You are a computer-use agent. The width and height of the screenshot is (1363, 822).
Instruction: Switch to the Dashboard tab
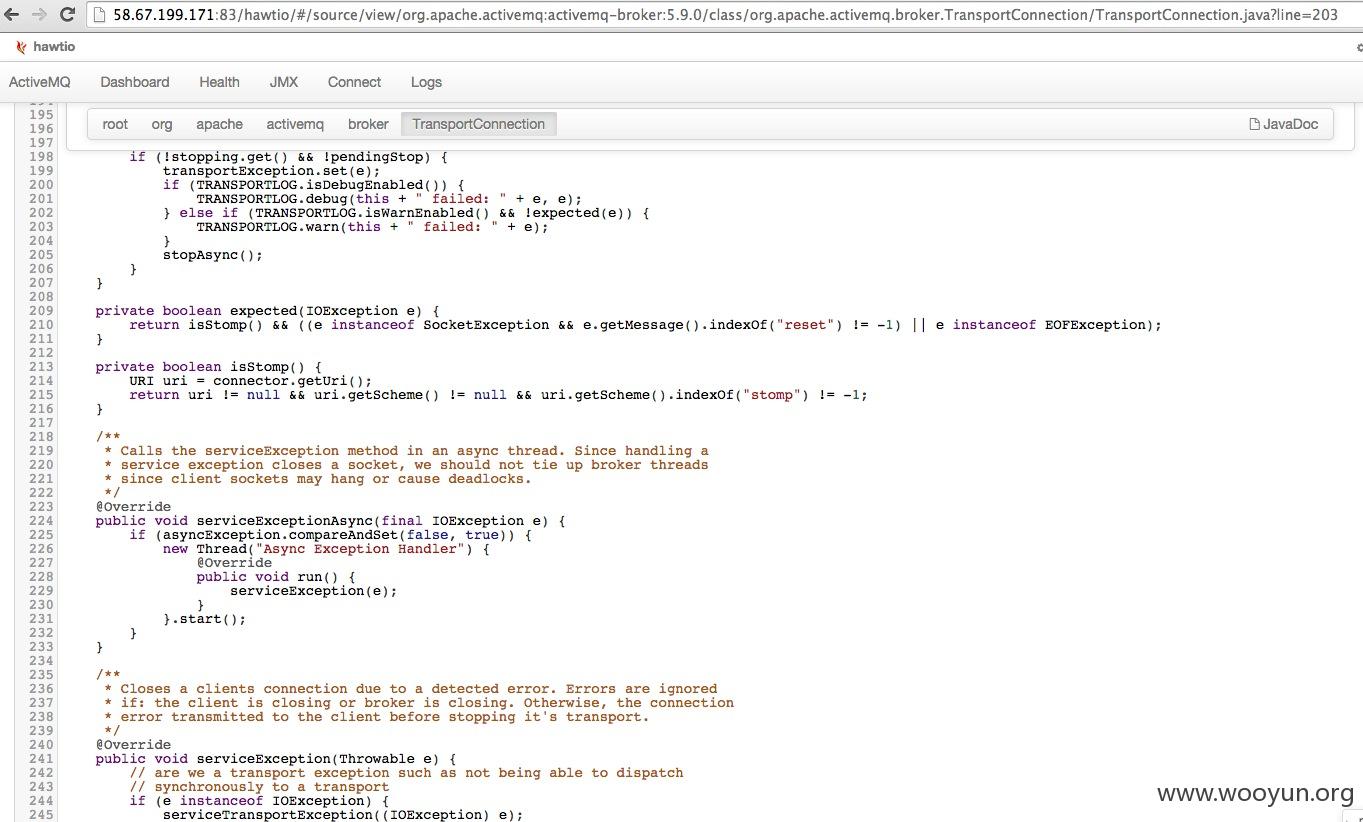(135, 82)
